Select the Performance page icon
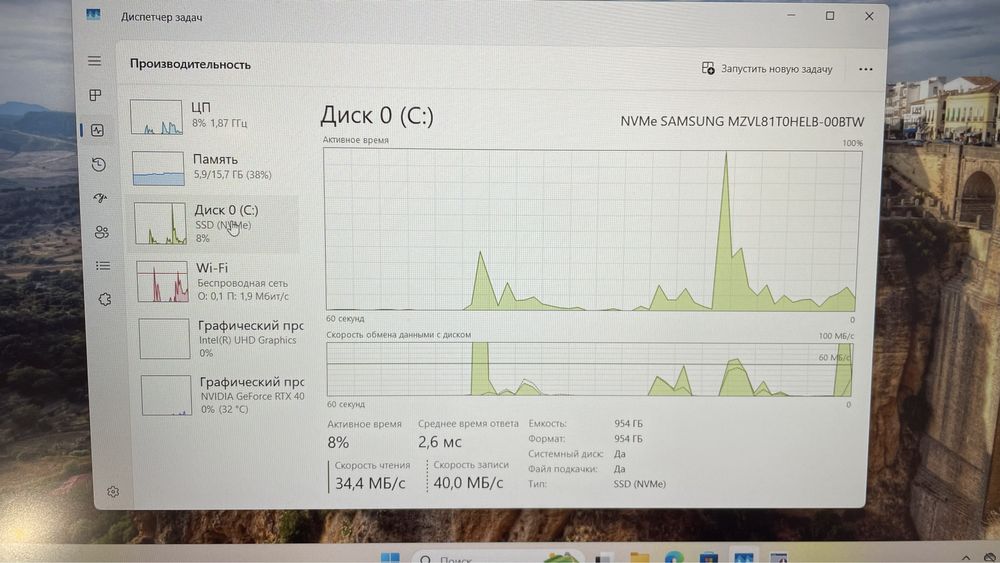The height and width of the screenshot is (563, 1000). (x=98, y=130)
